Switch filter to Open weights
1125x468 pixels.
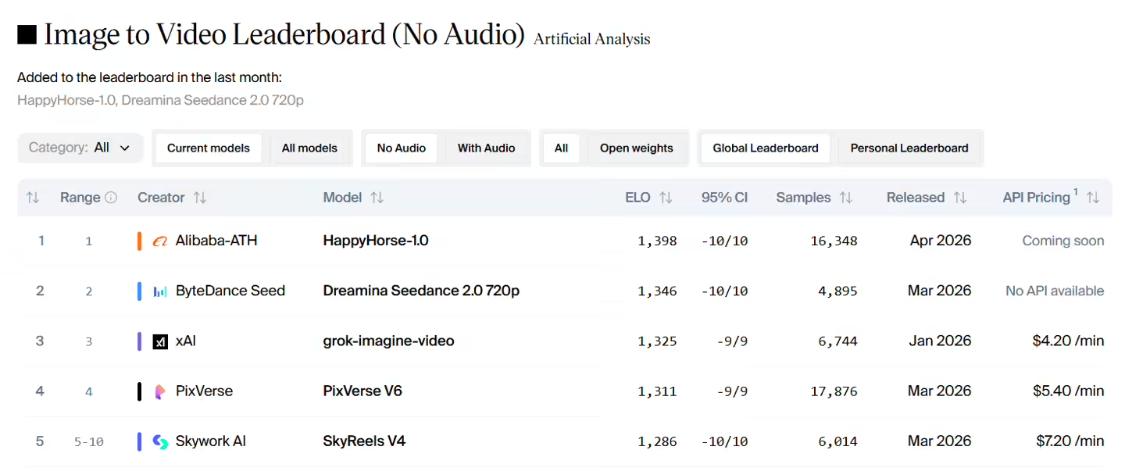tap(636, 148)
